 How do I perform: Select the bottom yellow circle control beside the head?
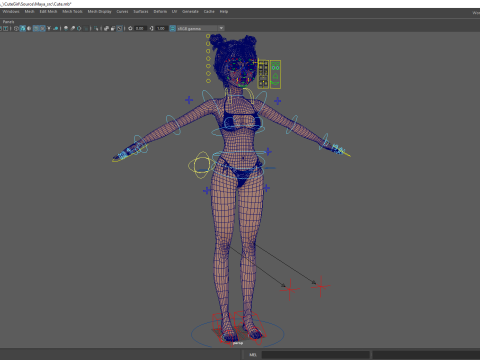pyautogui.click(x=208, y=81)
